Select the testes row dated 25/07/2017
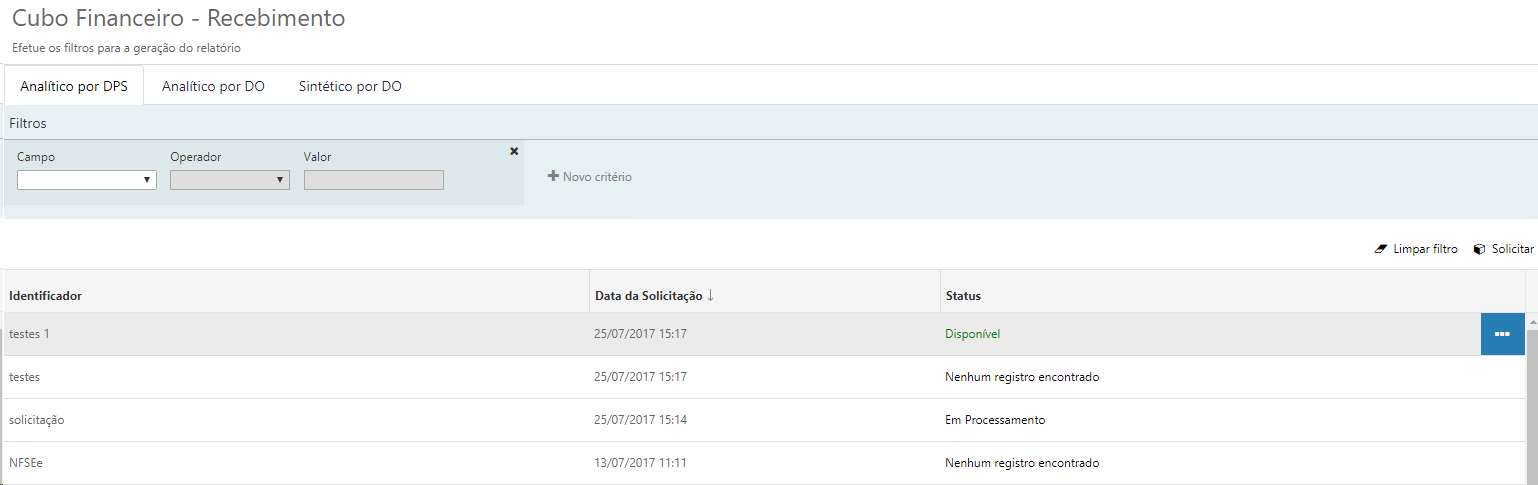1538x485 pixels. point(300,377)
